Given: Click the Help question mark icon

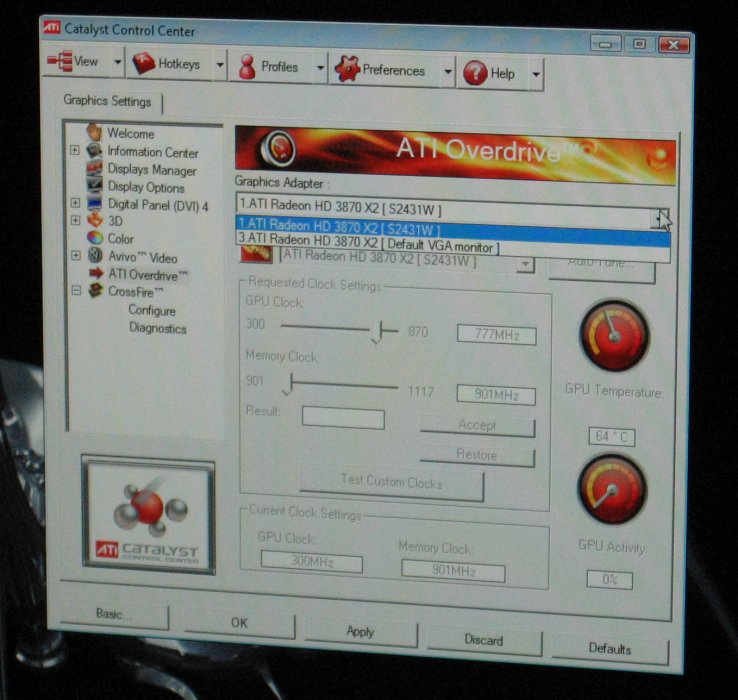Looking at the screenshot, I should (x=475, y=73).
